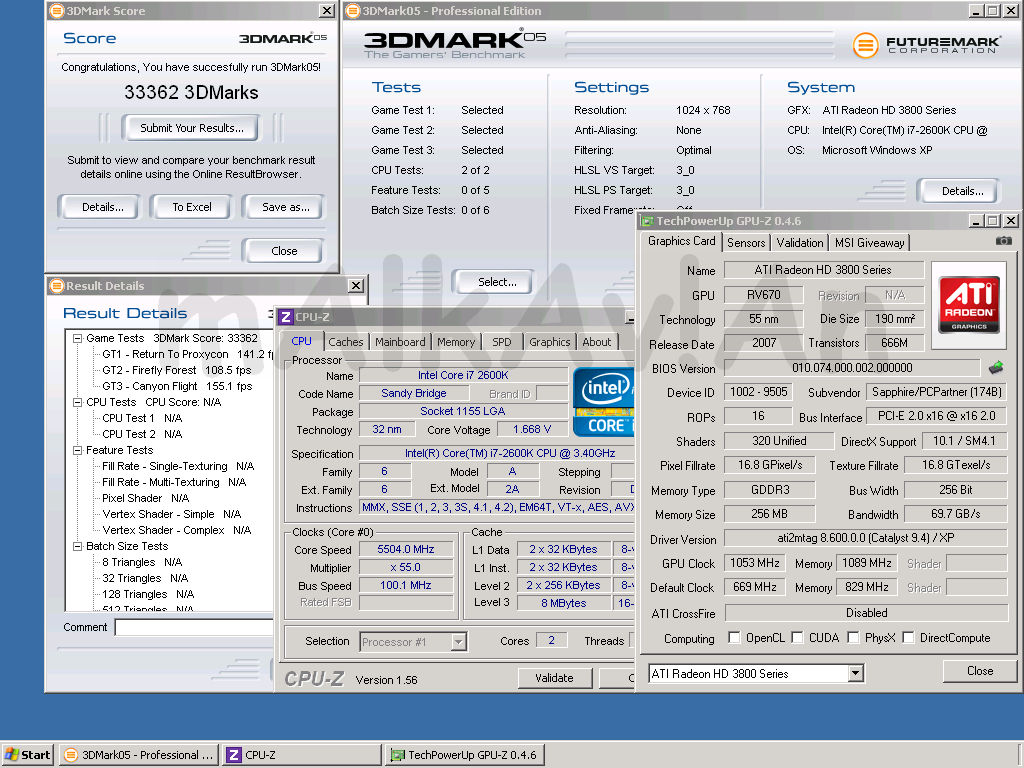
Task: Collapse the Feature Tests tree node
Action: [x=78, y=451]
